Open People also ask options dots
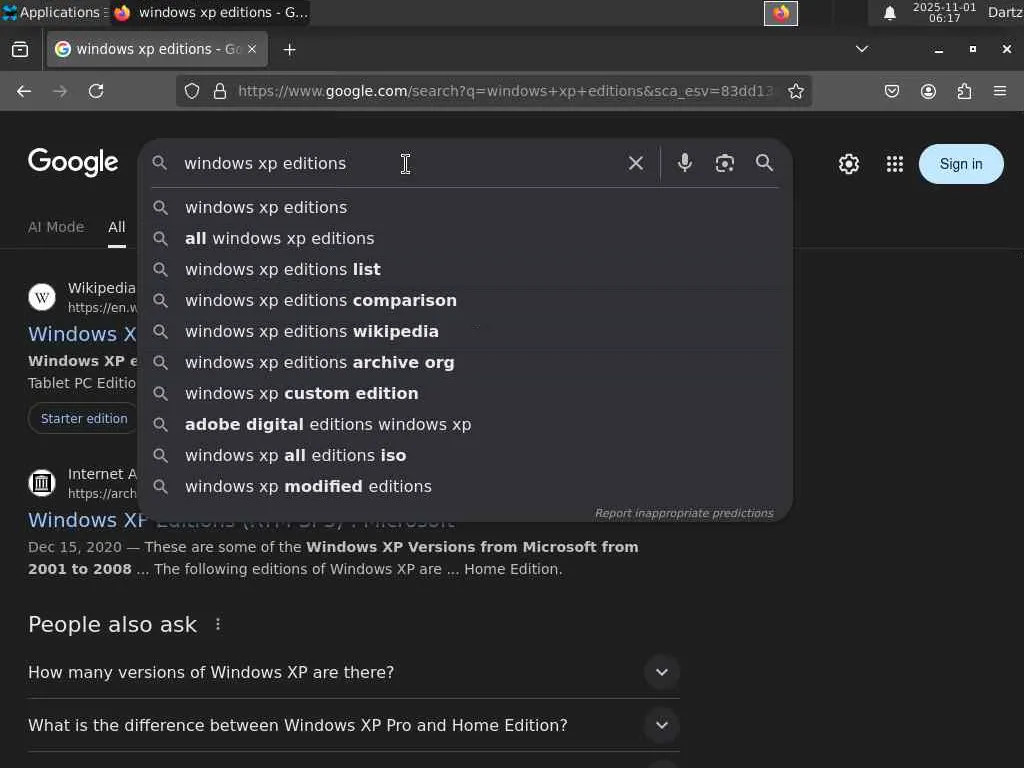This screenshot has width=1024, height=768. click(x=218, y=625)
